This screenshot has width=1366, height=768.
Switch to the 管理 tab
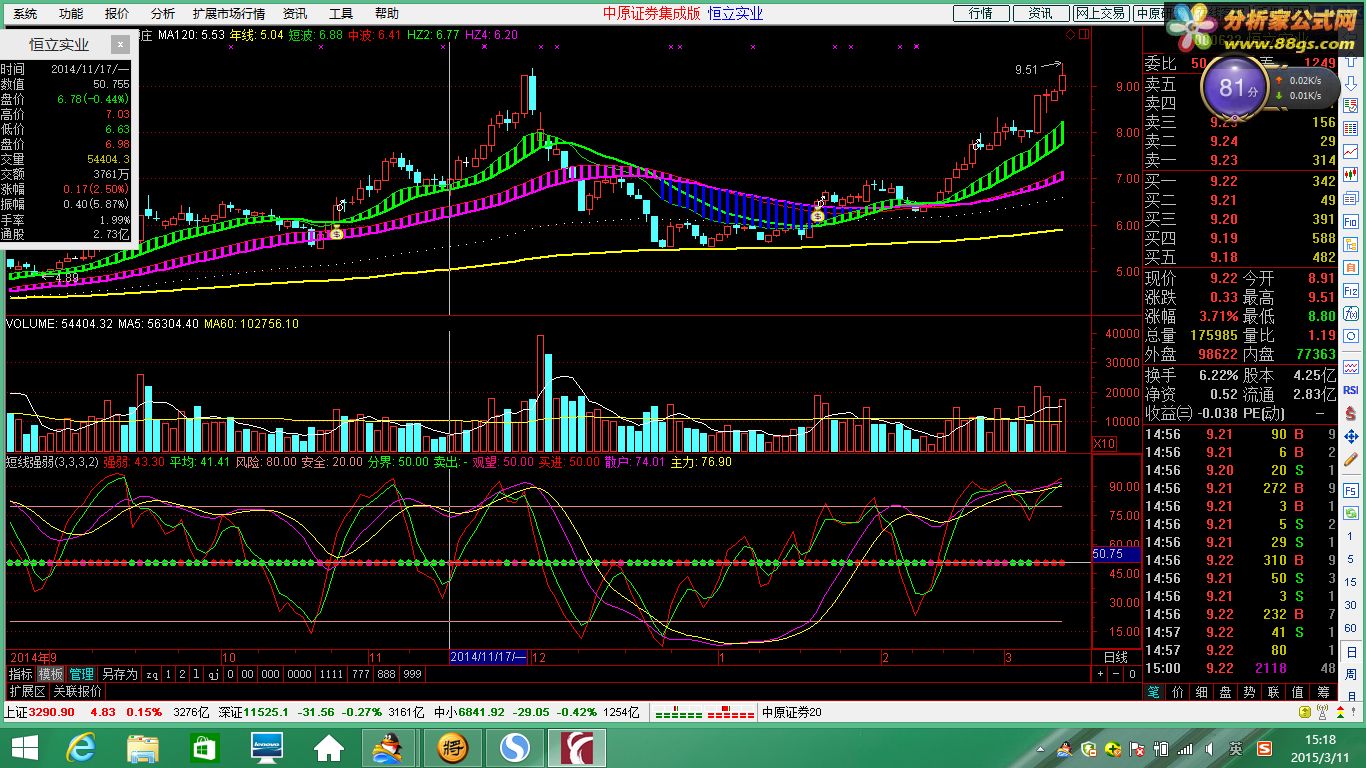(x=82, y=674)
